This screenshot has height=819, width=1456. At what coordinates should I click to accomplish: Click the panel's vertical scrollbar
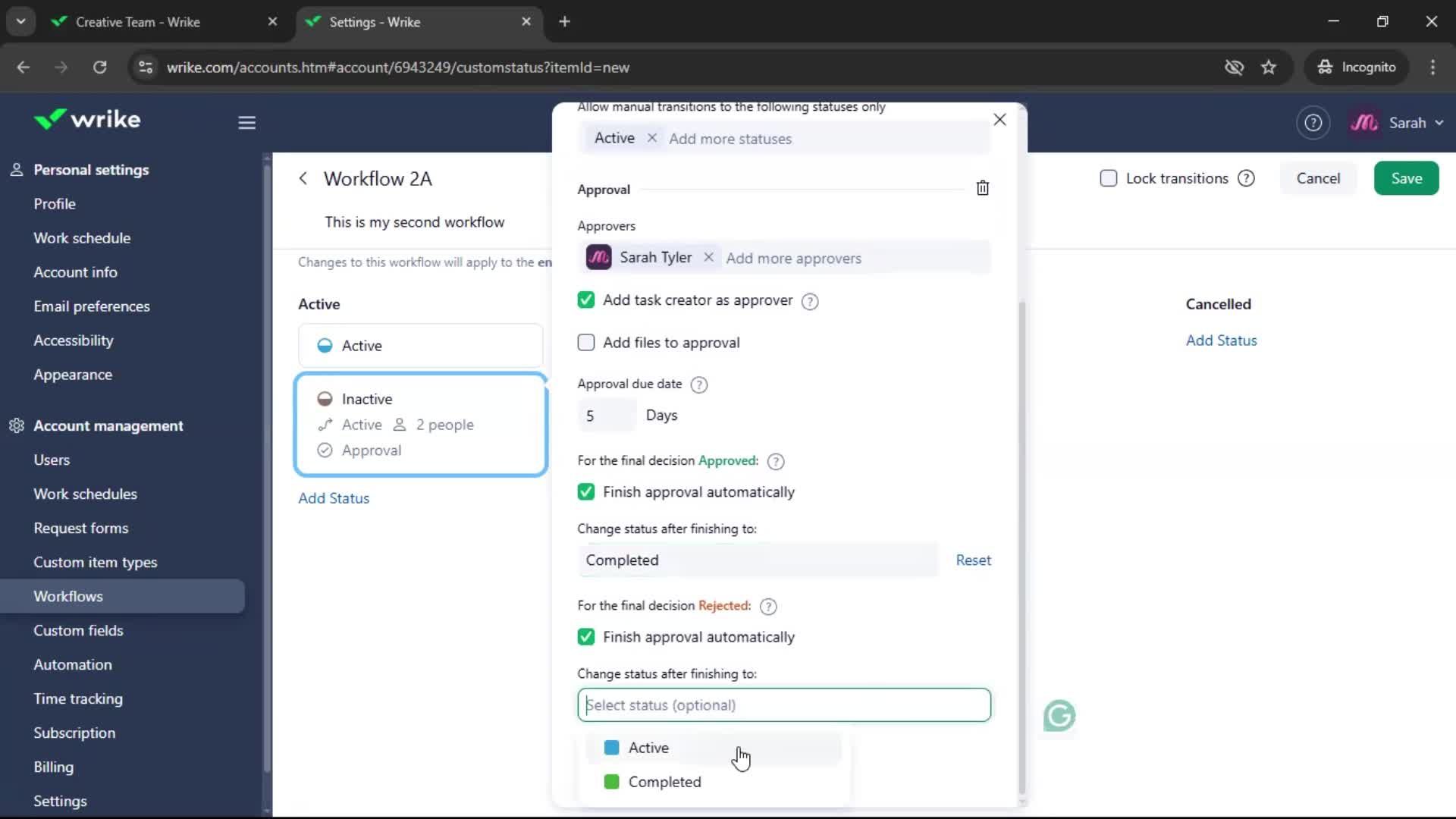point(1021,546)
